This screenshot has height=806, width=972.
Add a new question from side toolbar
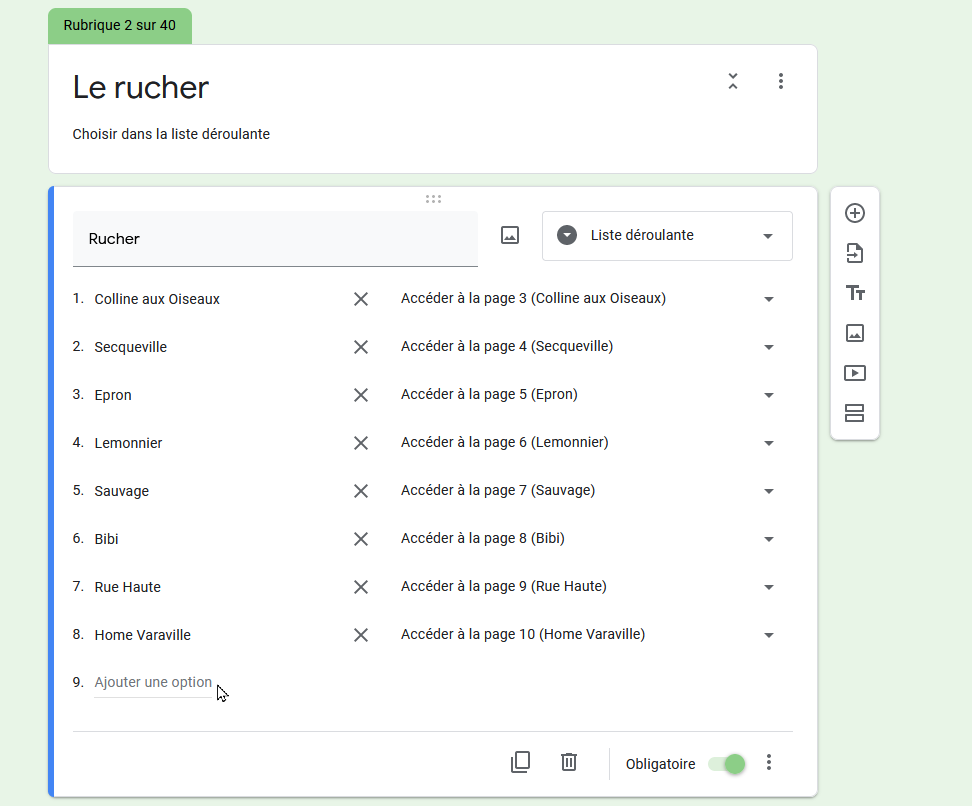(x=855, y=213)
